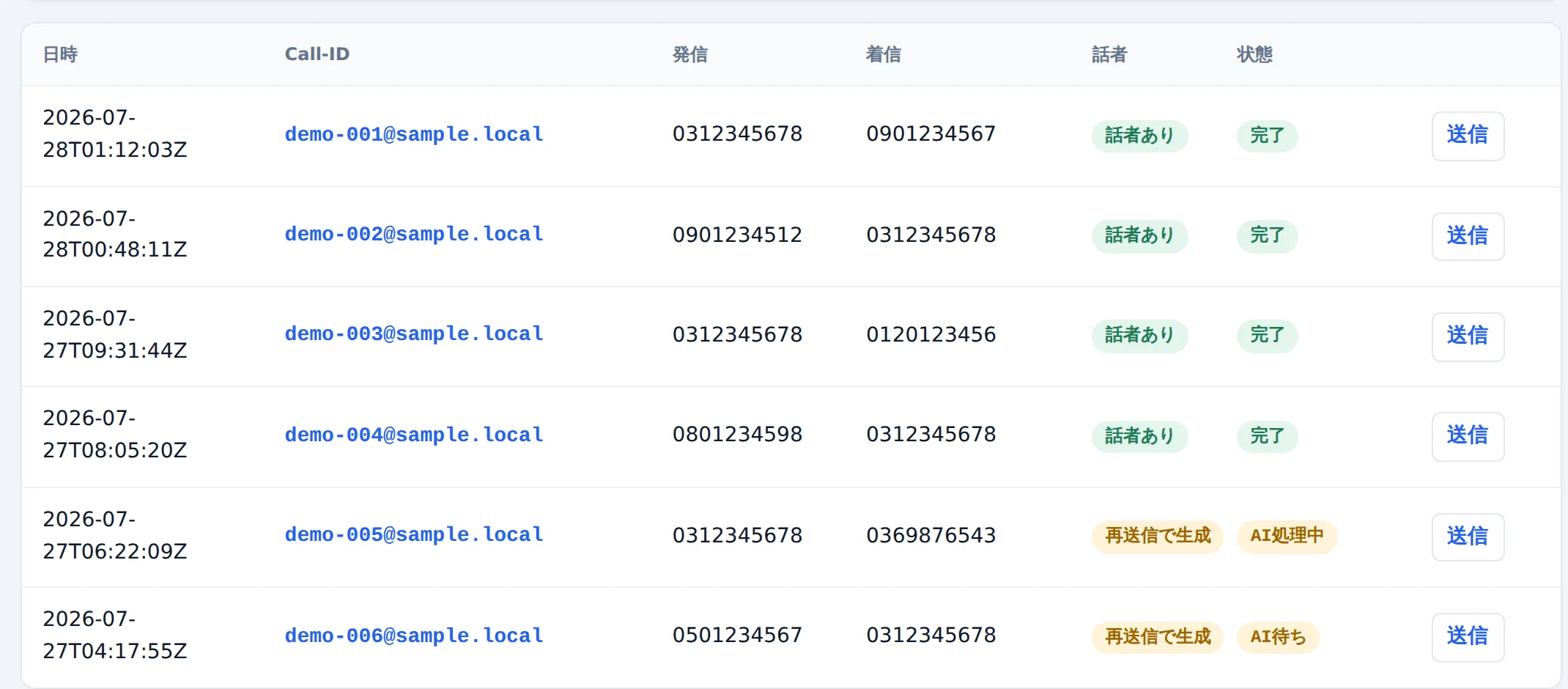Open the demo-006@sample.local call link

(x=414, y=636)
